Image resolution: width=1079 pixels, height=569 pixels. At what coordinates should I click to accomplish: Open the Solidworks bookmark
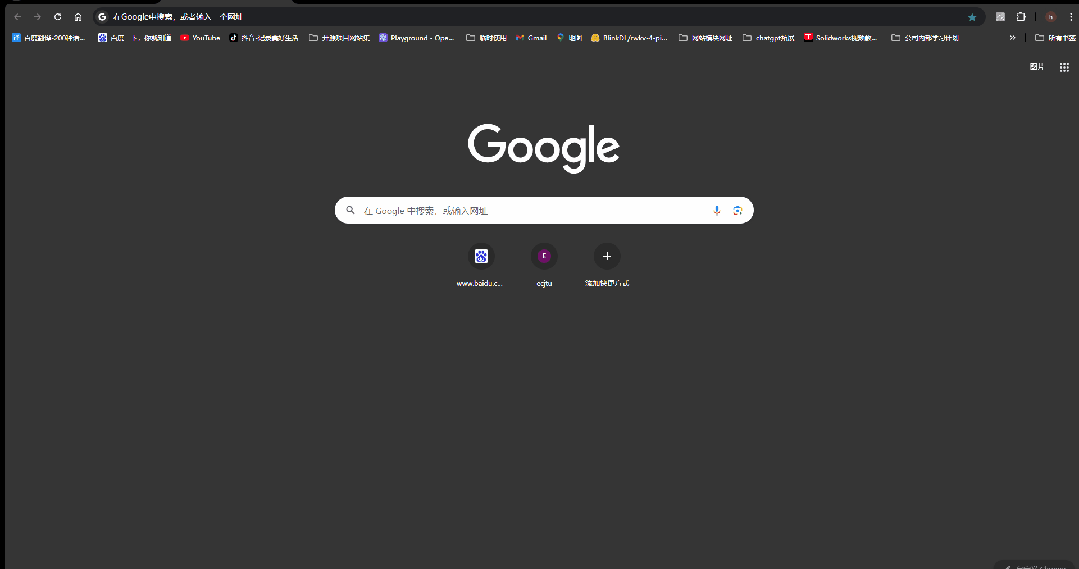[841, 38]
